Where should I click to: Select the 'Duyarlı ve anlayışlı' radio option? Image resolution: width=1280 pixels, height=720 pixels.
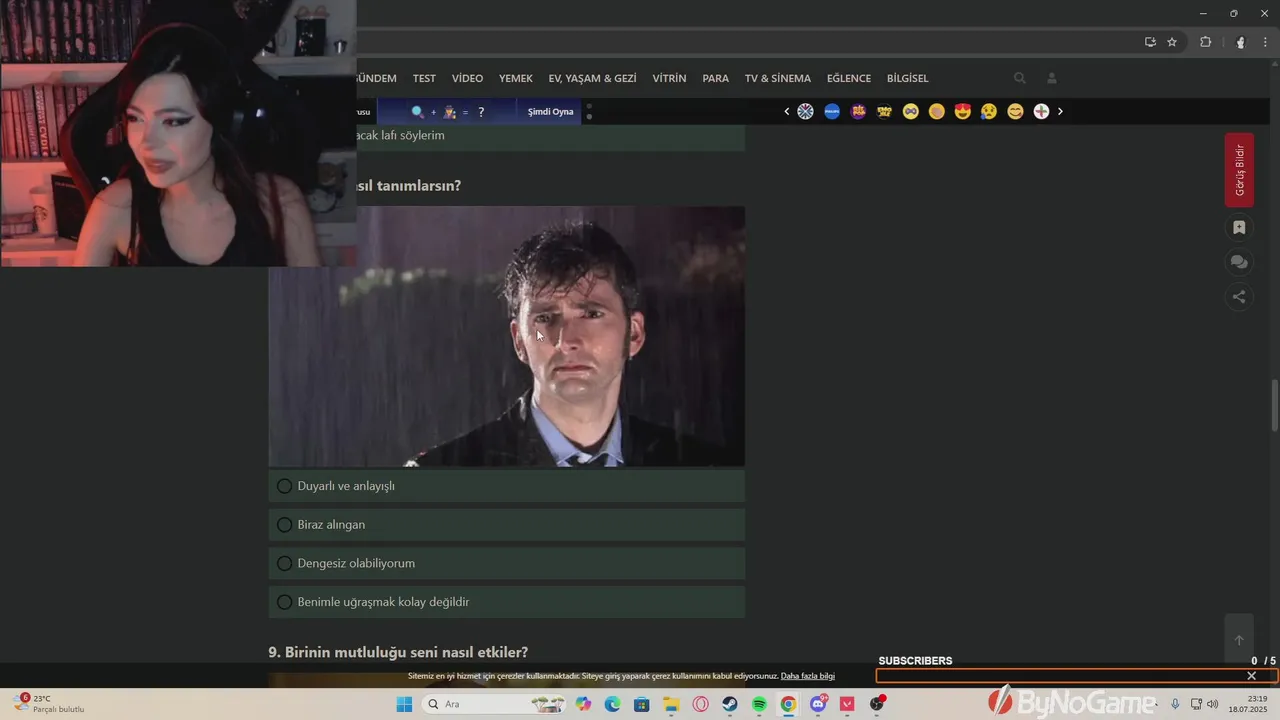point(506,486)
